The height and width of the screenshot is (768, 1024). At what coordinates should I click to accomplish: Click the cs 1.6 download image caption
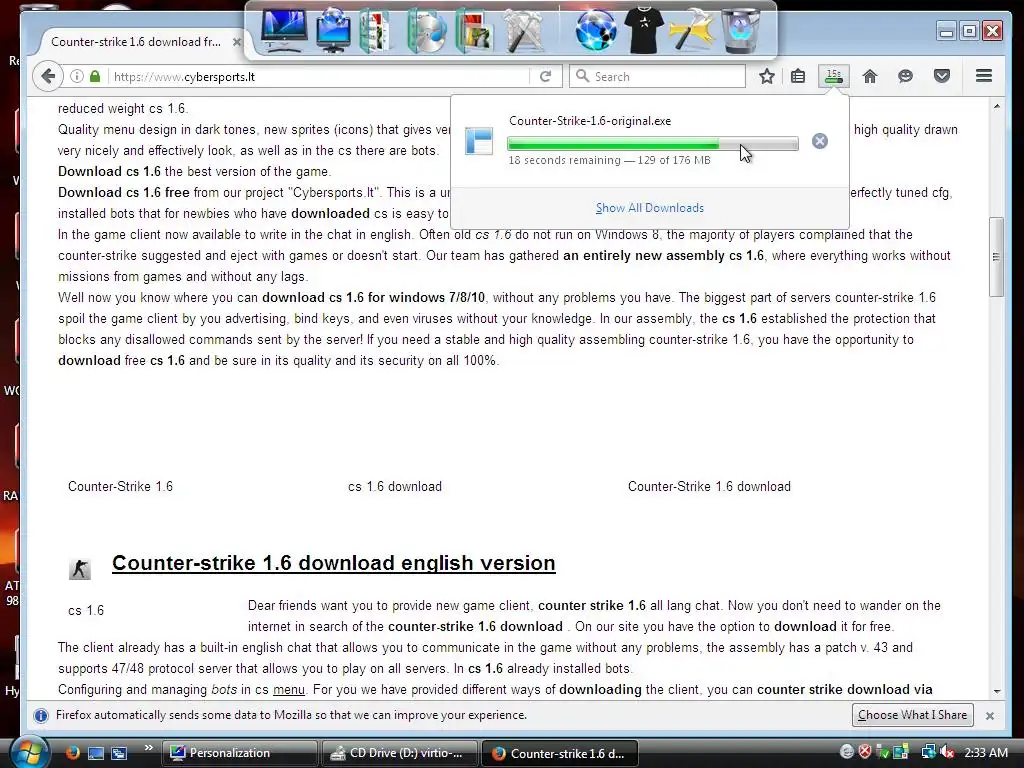click(395, 487)
